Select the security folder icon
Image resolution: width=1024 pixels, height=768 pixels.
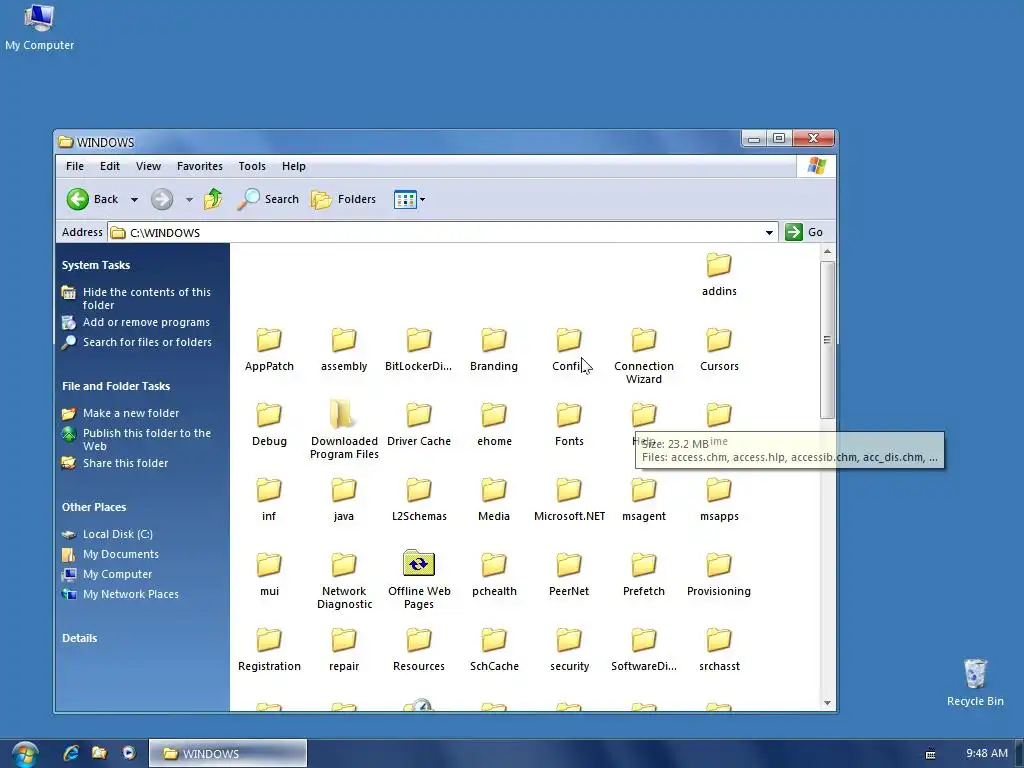point(569,641)
